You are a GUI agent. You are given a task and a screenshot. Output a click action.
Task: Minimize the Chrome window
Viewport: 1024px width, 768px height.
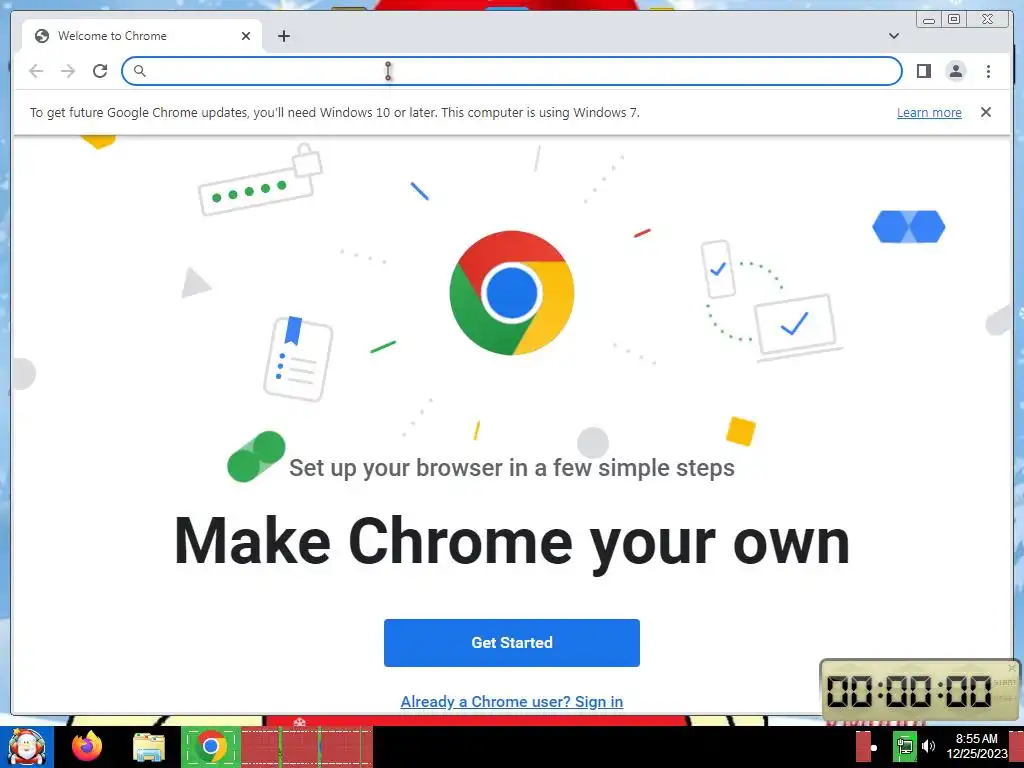tap(929, 20)
